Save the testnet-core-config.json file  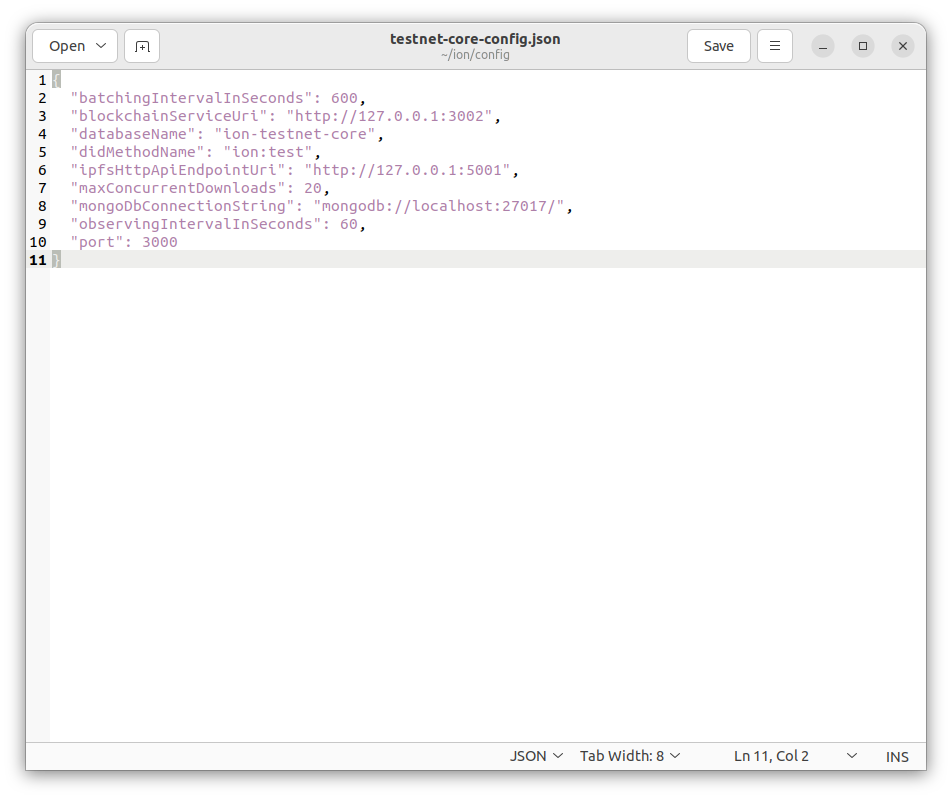tap(718, 46)
